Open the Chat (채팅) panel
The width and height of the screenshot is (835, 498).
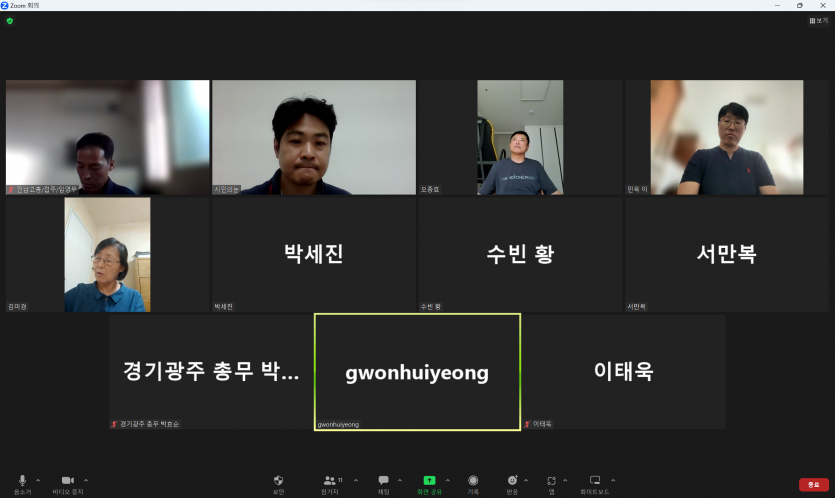click(383, 481)
